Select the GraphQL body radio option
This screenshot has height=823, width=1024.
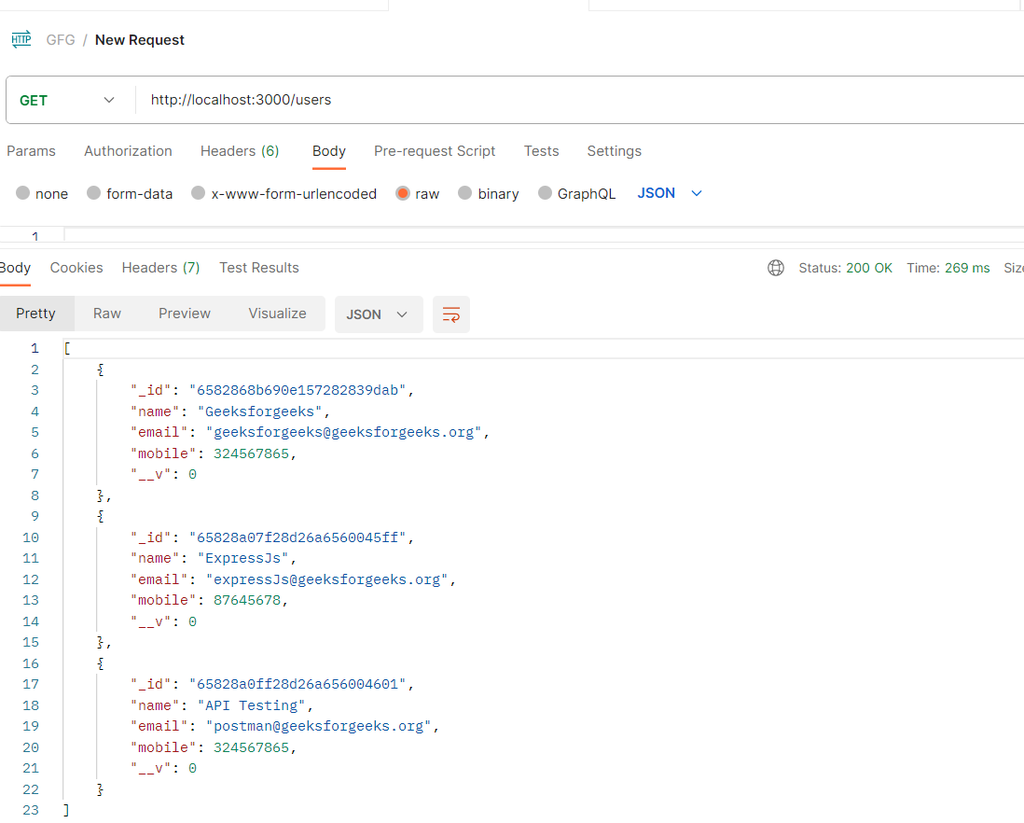pyautogui.click(x=545, y=194)
